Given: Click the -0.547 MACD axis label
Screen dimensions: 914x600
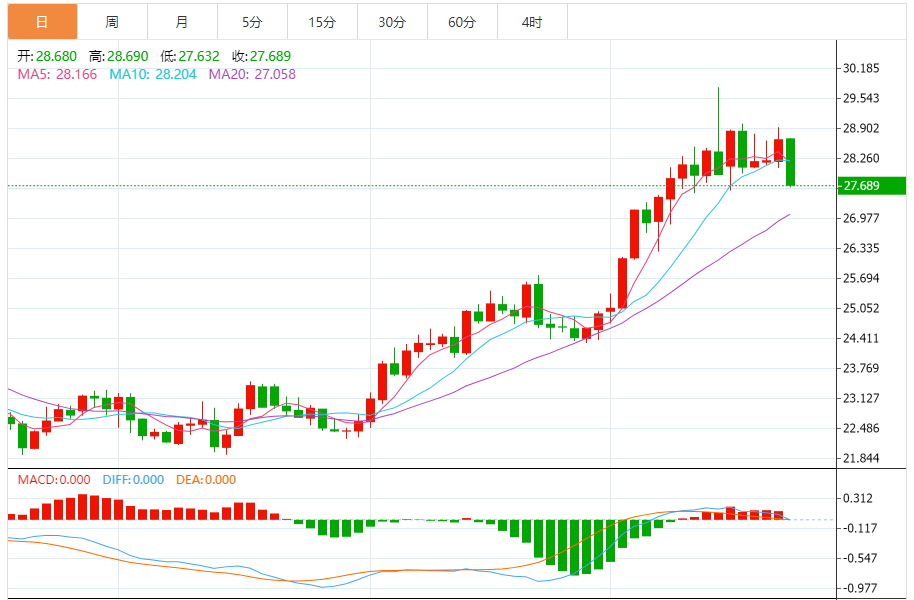Looking at the screenshot, I should coord(860,558).
